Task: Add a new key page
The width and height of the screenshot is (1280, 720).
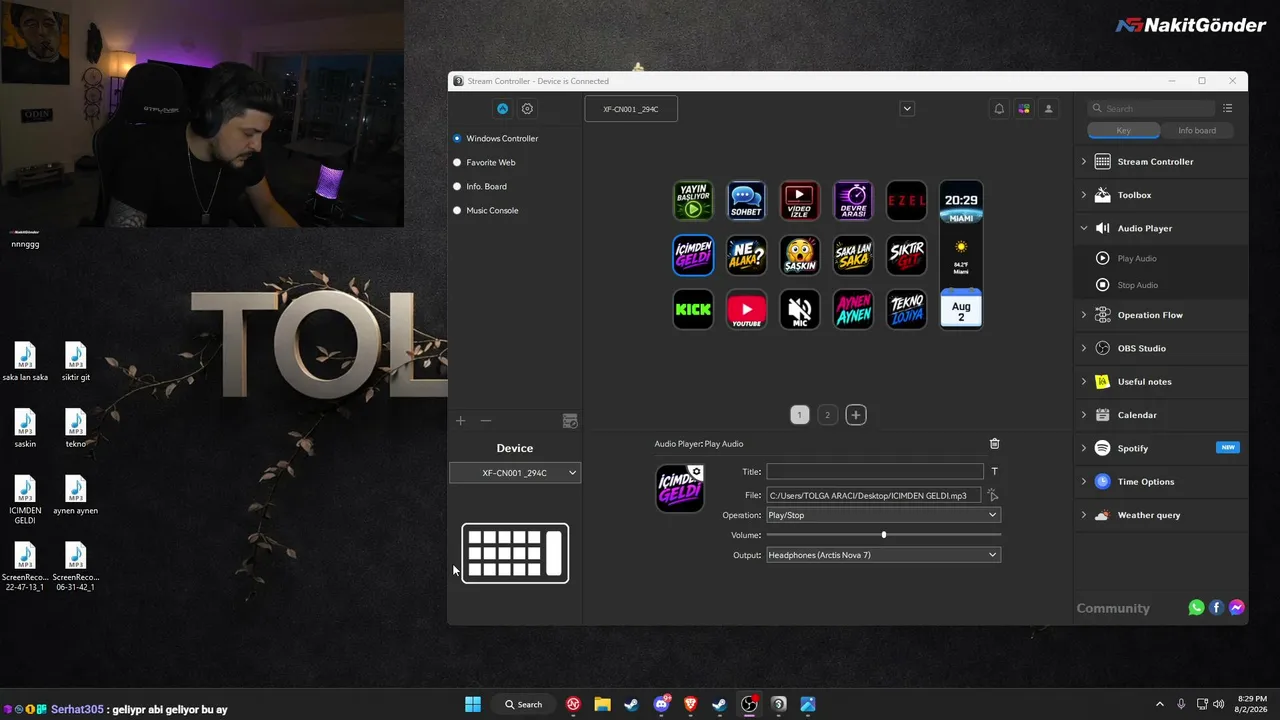Action: [x=856, y=415]
